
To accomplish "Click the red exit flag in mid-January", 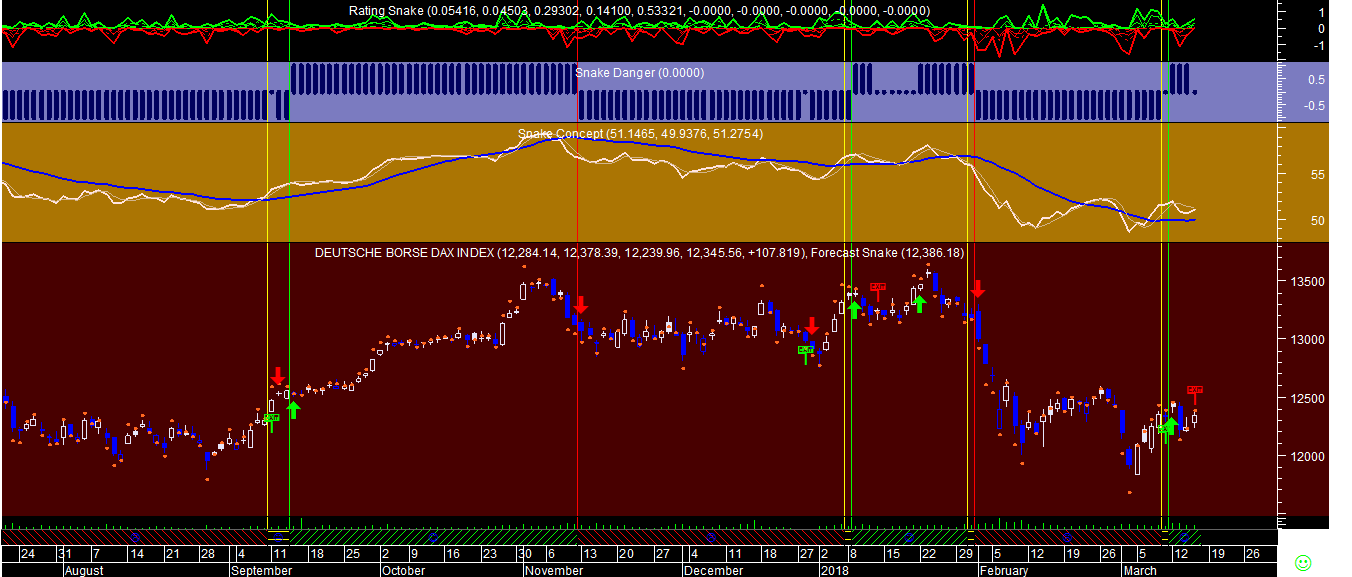I will pyautogui.click(x=878, y=289).
